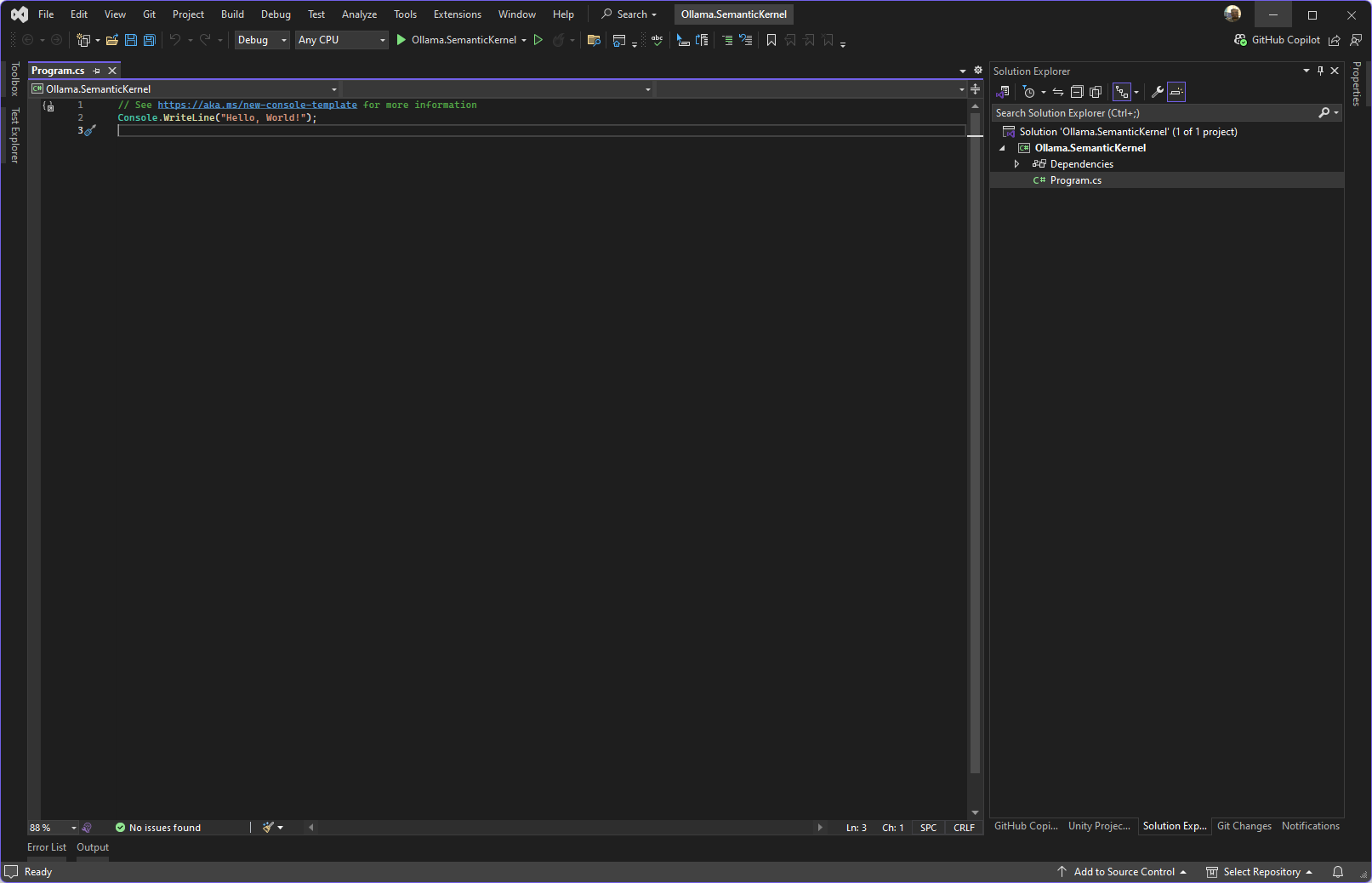Click the CRLF line ending indicator

pos(964,828)
